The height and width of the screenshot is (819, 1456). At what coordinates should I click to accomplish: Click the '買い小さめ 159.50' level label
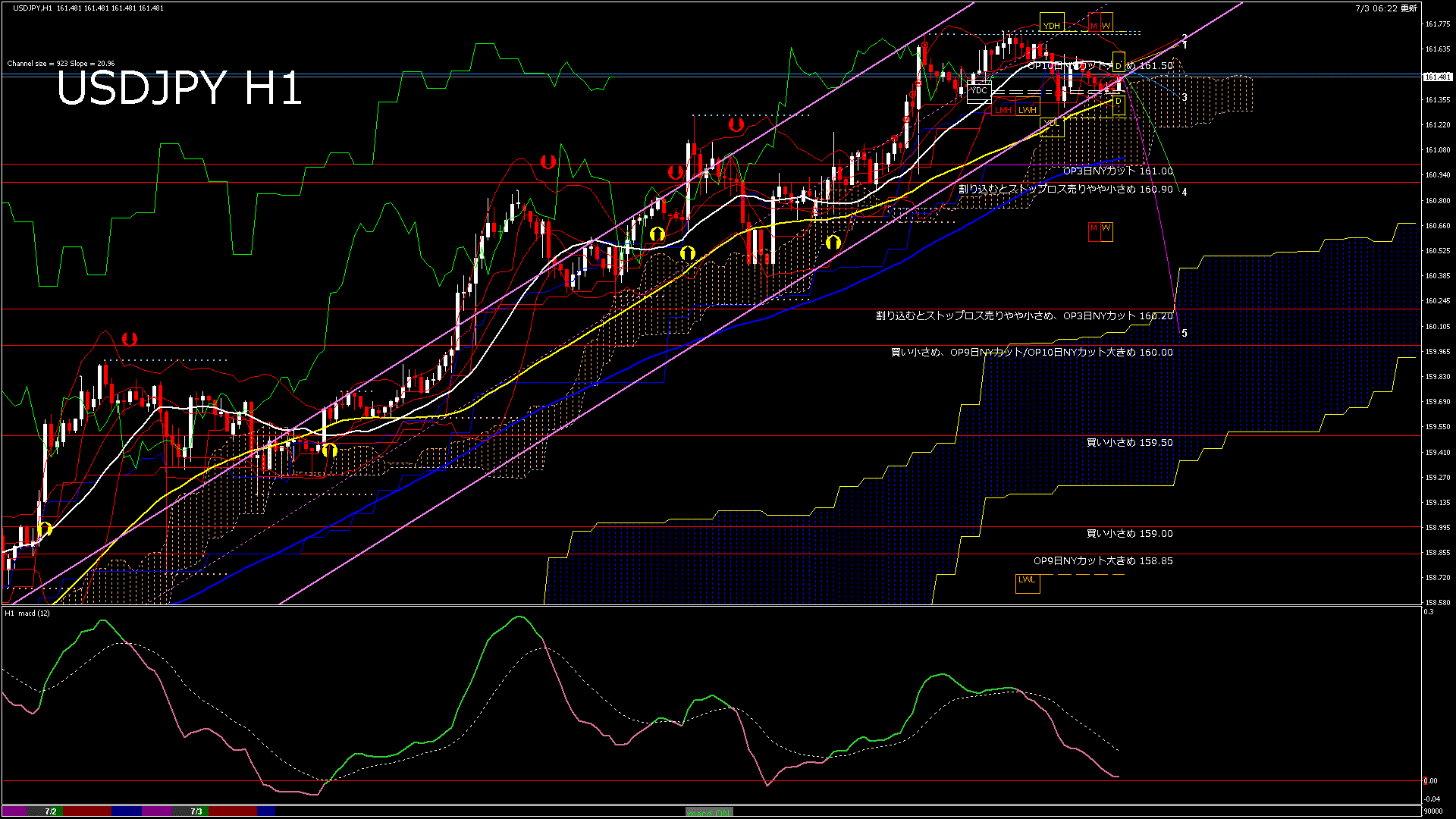pos(1129,443)
